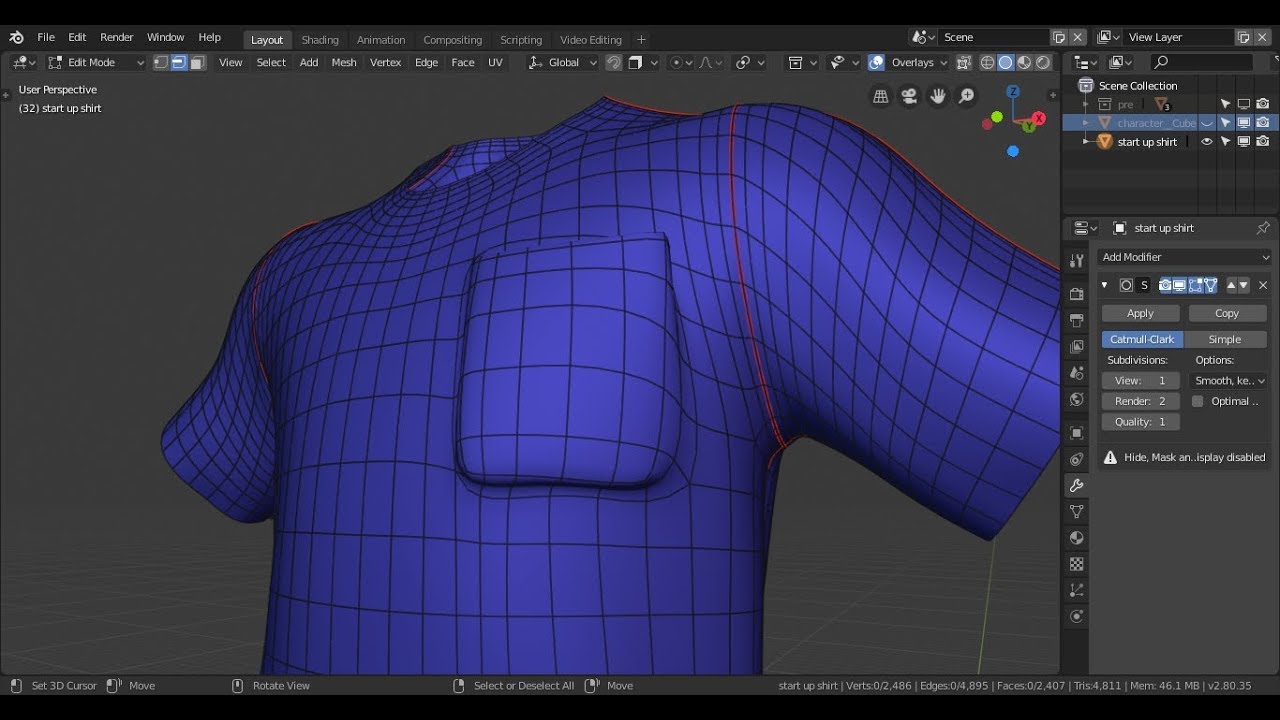
Task: Open the Render camera-back properties tab
Action: (1076, 295)
